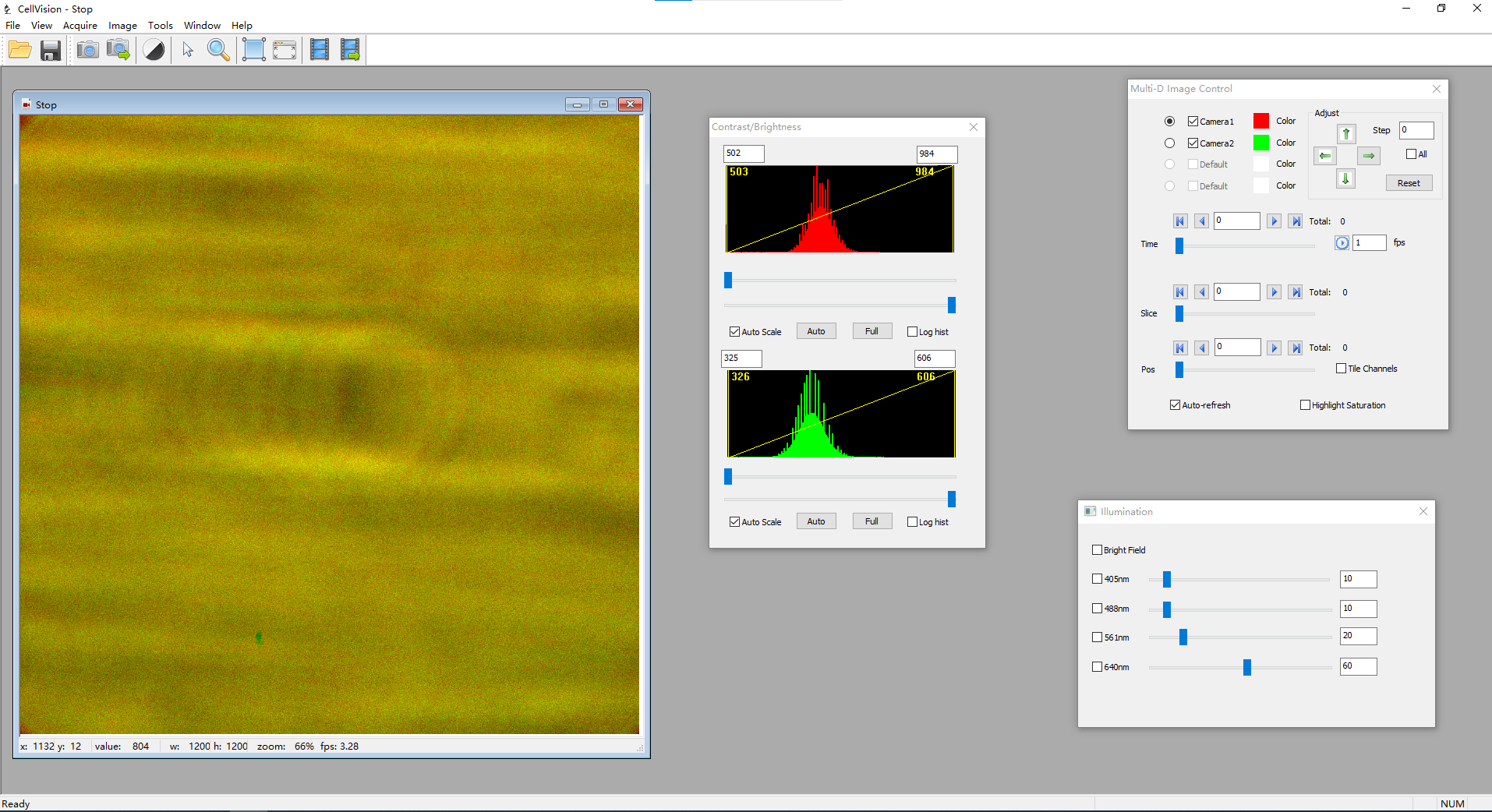Select the Camera2 radio button

[1169, 143]
